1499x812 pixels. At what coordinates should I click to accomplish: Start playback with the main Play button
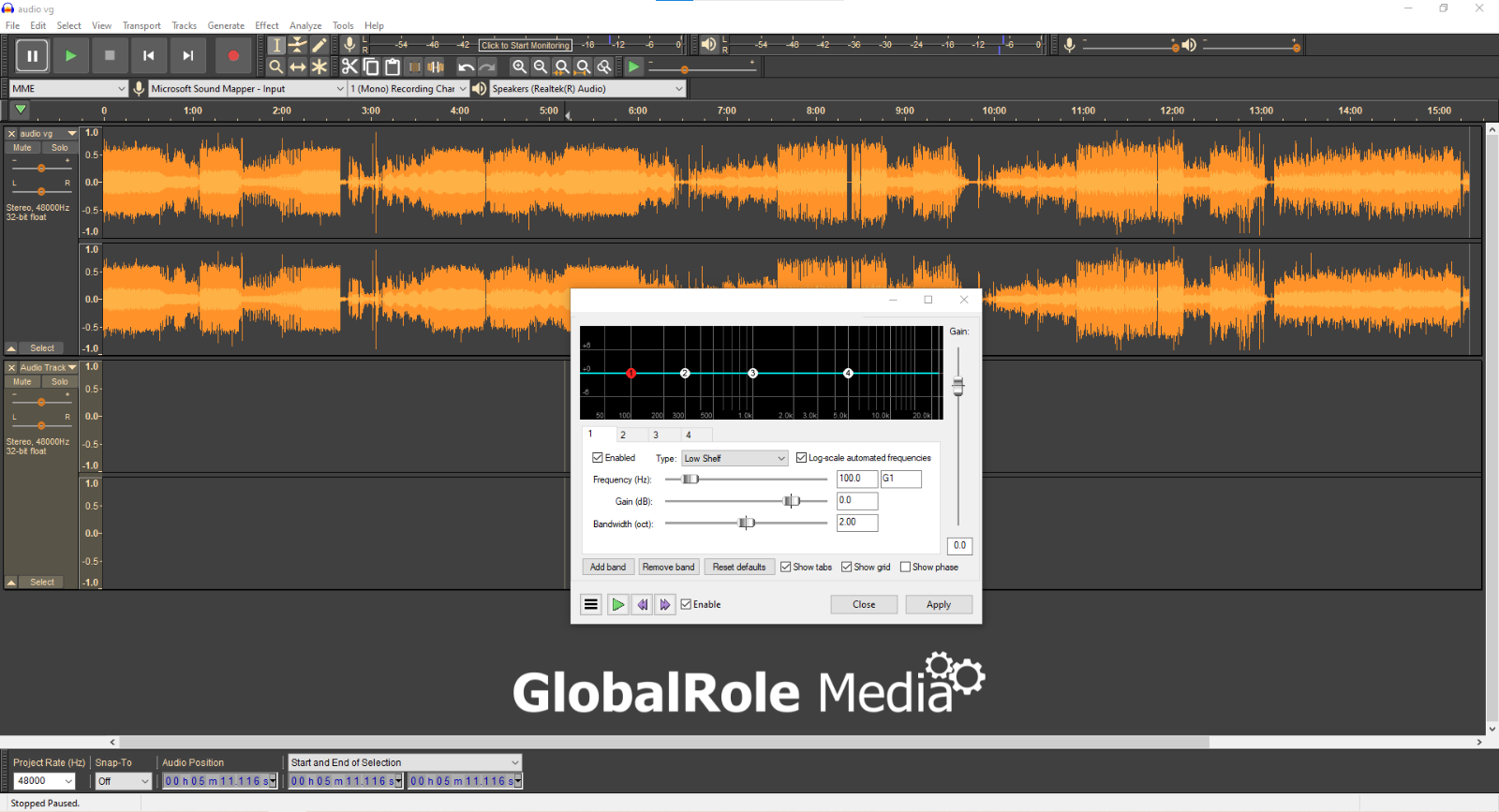pyautogui.click(x=70, y=55)
